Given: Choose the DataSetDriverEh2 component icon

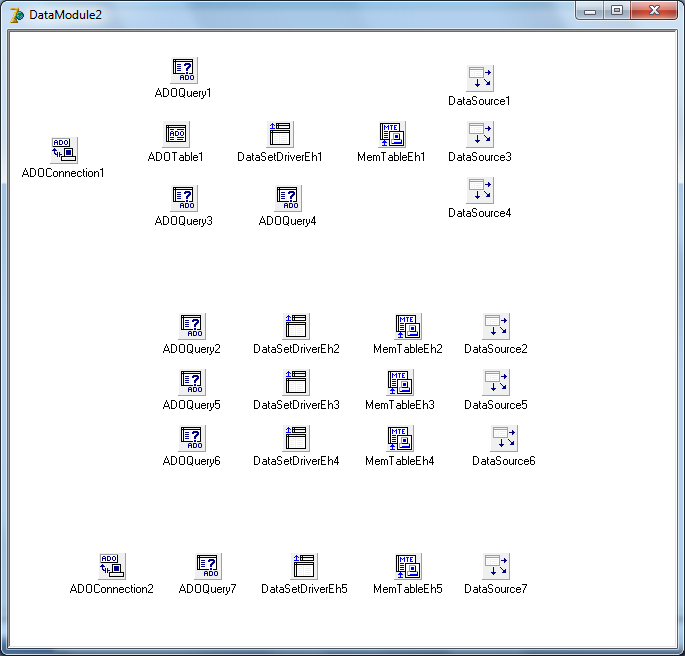Looking at the screenshot, I should pyautogui.click(x=296, y=326).
